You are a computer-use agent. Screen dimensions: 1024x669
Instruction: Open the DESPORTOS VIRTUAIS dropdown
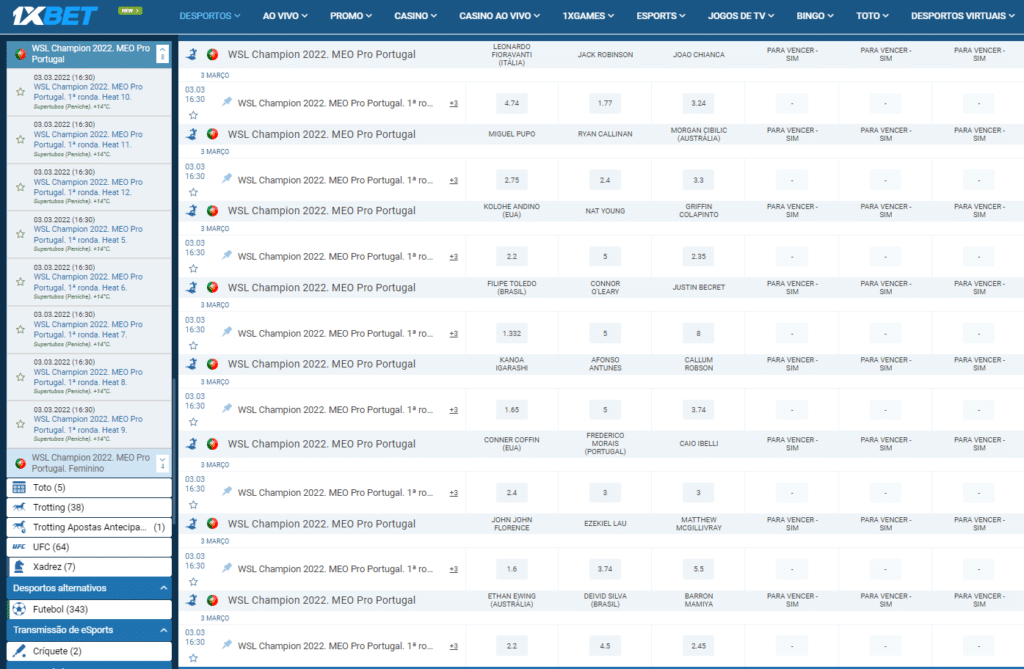pos(963,16)
